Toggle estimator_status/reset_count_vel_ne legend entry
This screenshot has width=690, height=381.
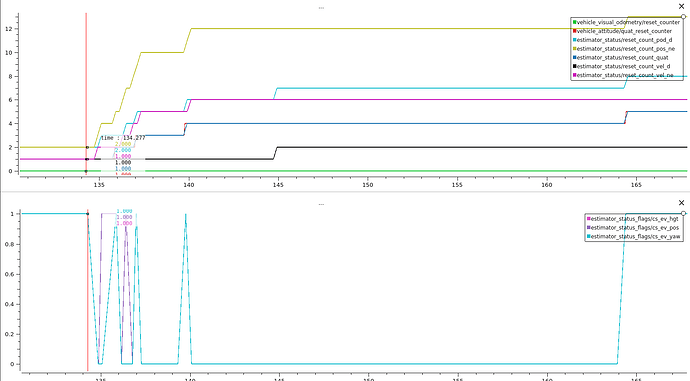[623, 75]
